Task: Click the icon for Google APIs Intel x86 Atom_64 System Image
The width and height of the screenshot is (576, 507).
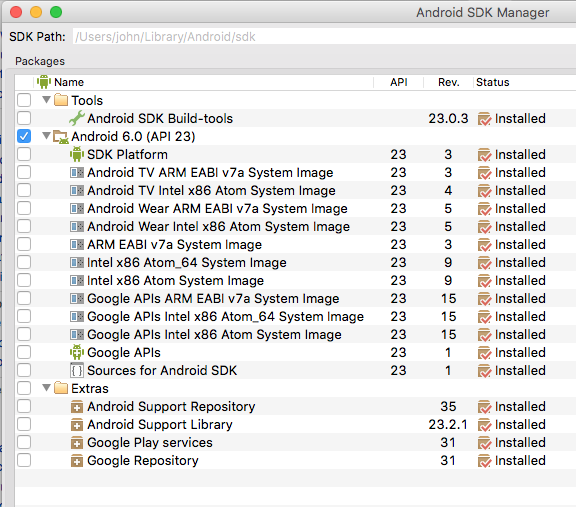Action: click(77, 316)
